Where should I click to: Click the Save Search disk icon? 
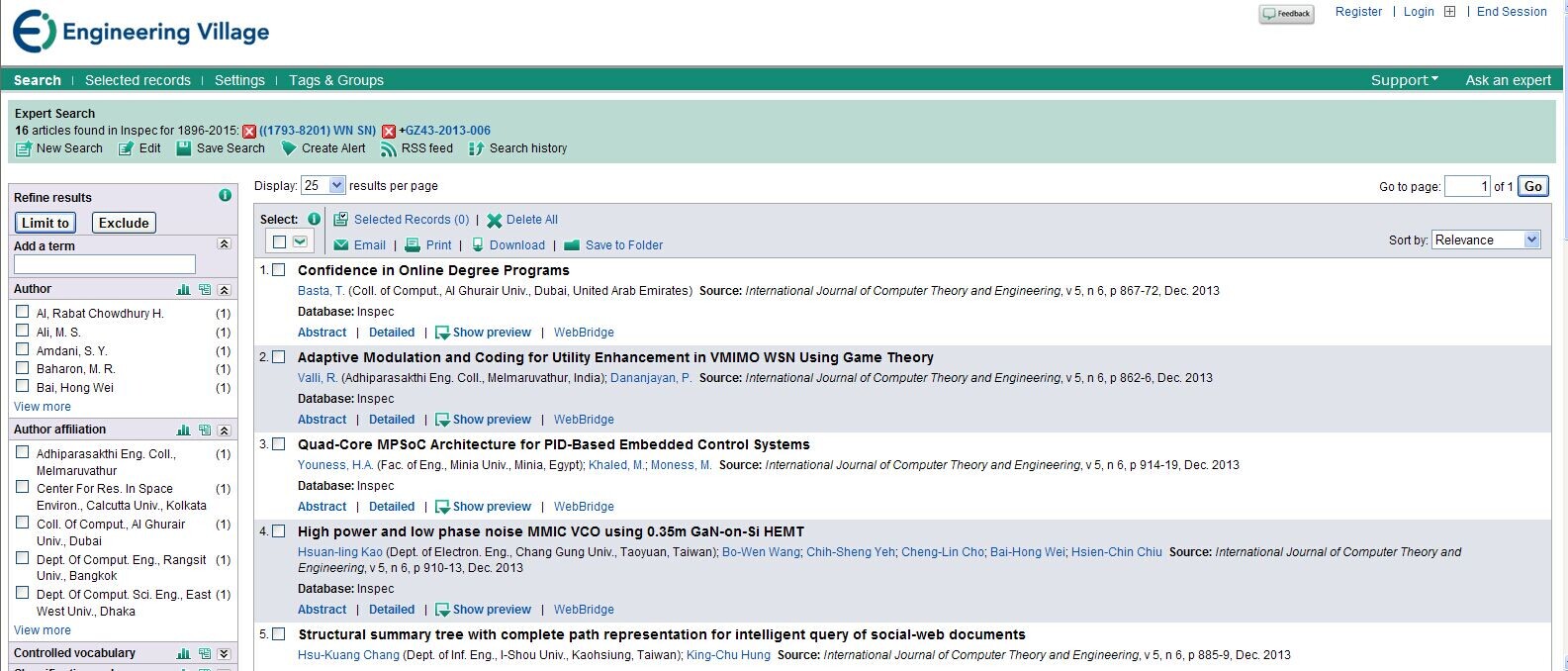(x=183, y=148)
